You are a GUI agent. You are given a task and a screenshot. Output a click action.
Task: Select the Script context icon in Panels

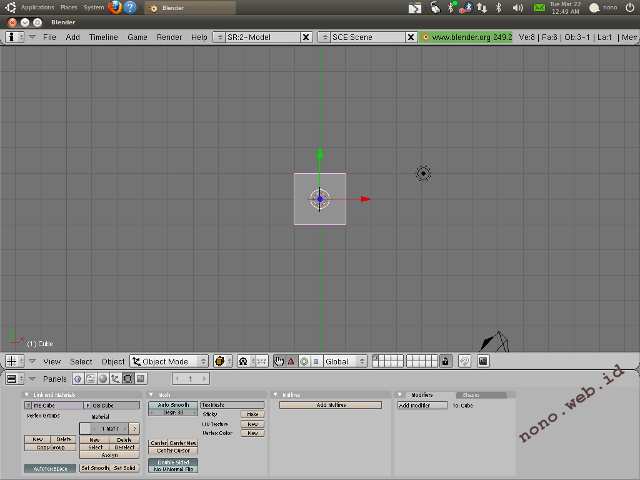click(91, 379)
